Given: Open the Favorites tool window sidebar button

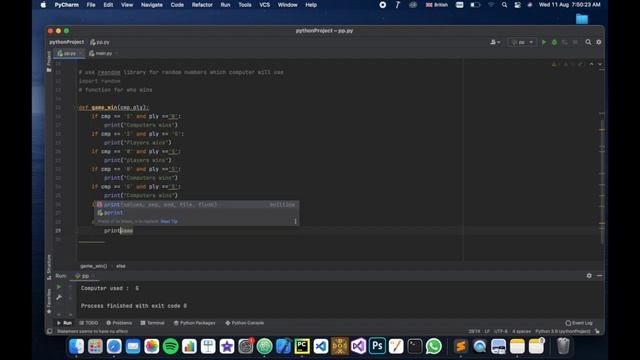Looking at the screenshot, I should pyautogui.click(x=49, y=301).
